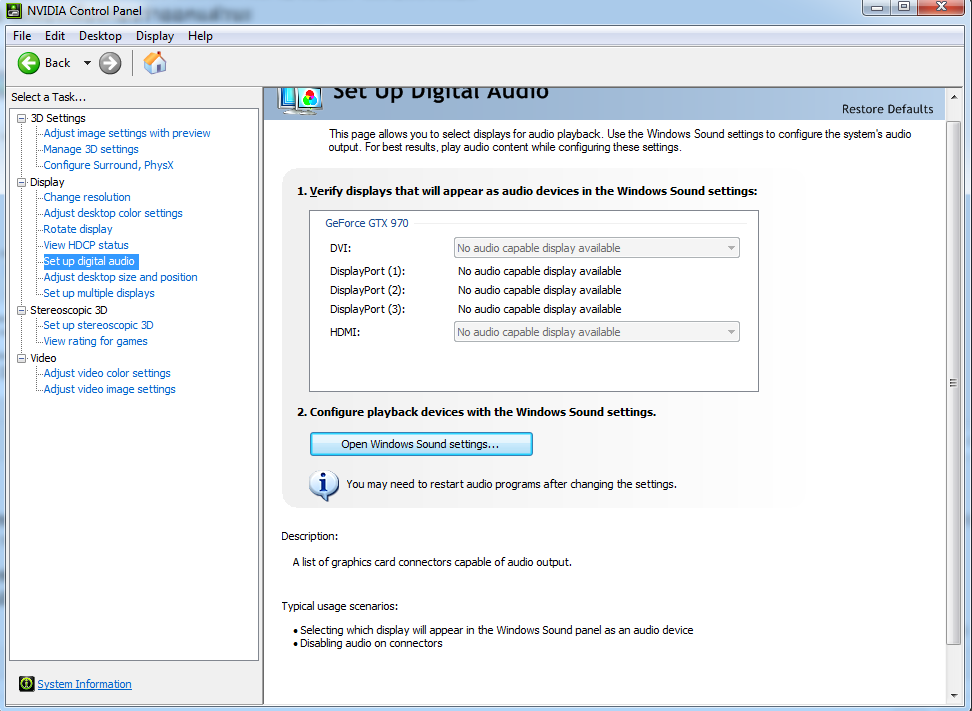The width and height of the screenshot is (972, 711).
Task: Open the Display menu
Action: [x=155, y=36]
